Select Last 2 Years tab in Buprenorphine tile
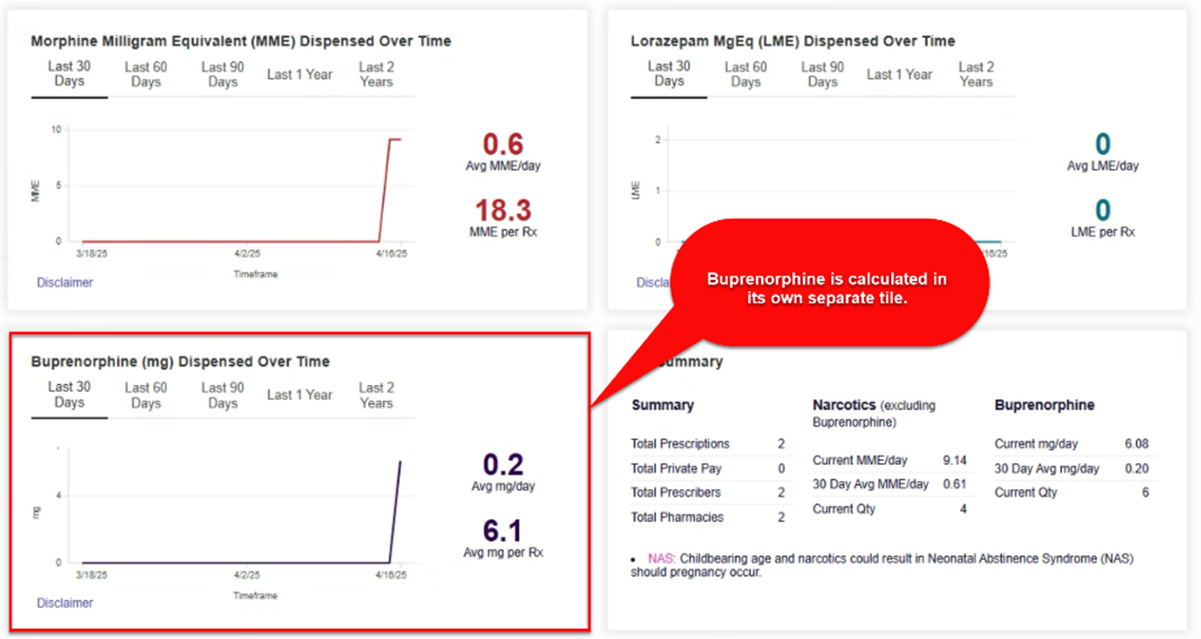Viewport: 1201px width, 639px height. point(376,395)
